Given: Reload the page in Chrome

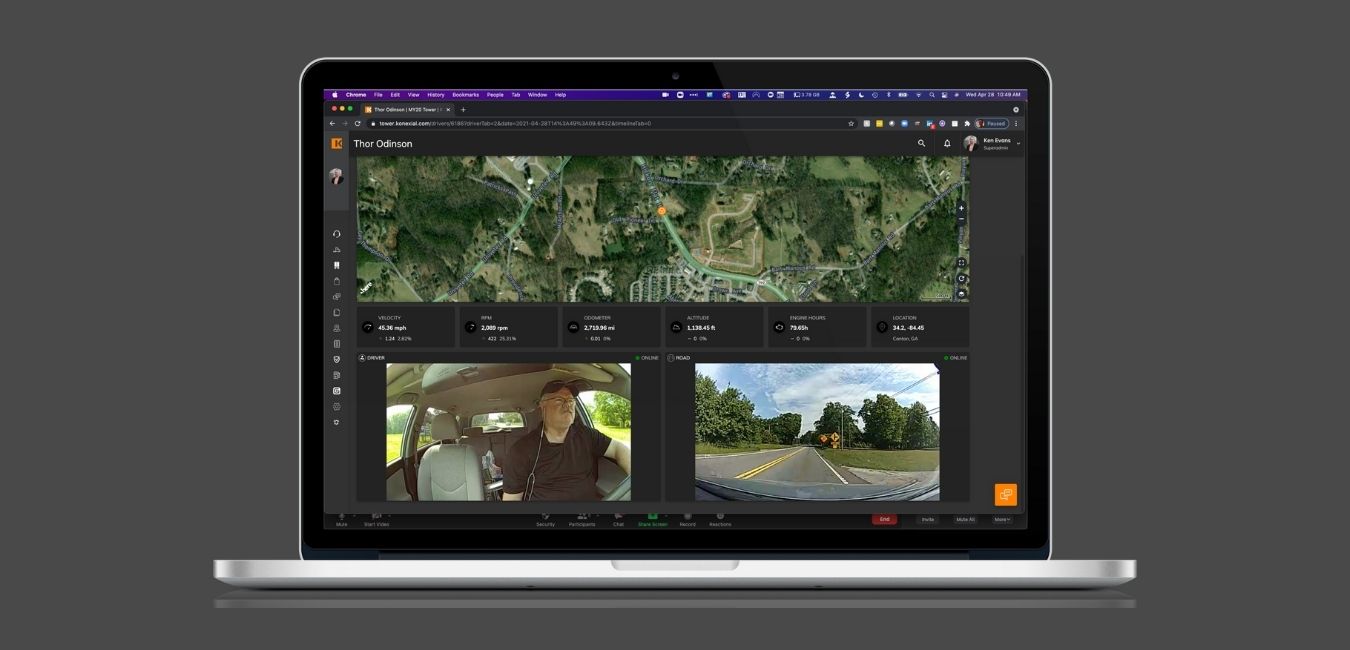Looking at the screenshot, I should click(357, 123).
